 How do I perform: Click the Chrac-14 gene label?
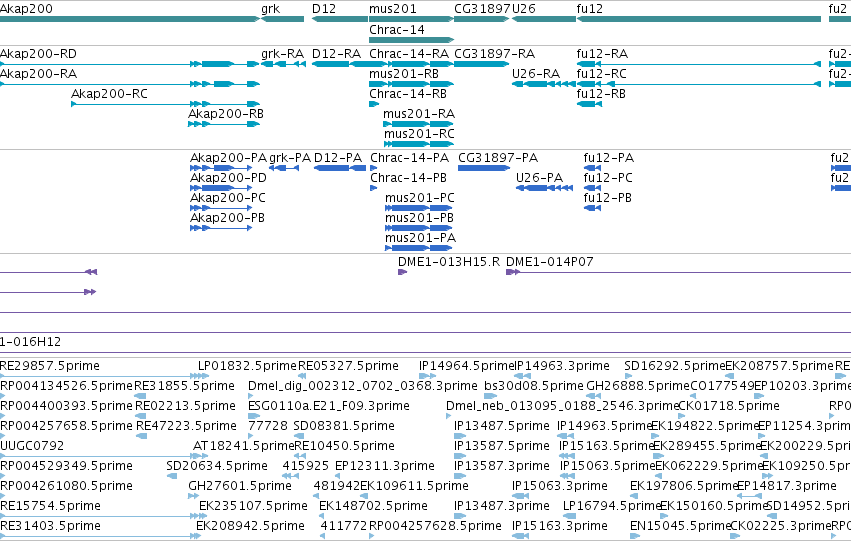point(397,30)
